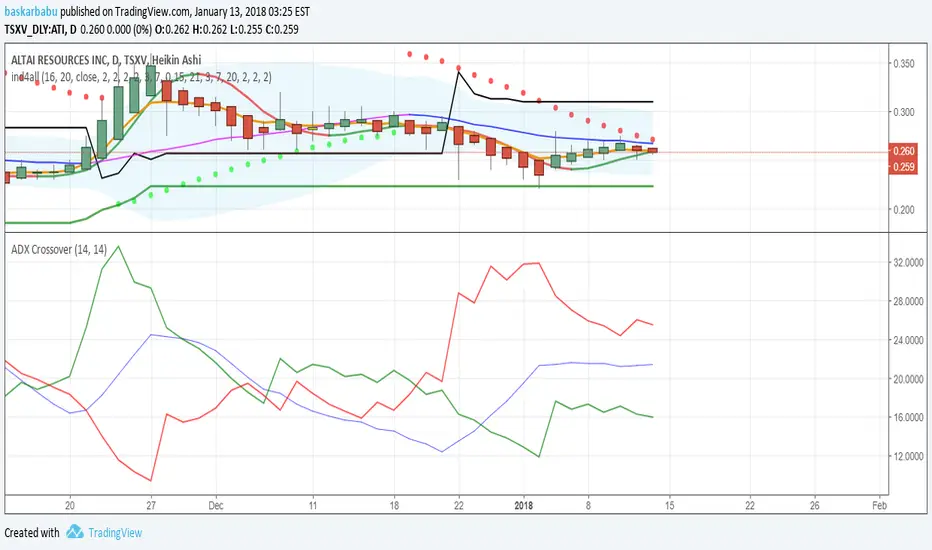Click the bold 2018 date axis label
This screenshot has width=932, height=550.
[524, 505]
